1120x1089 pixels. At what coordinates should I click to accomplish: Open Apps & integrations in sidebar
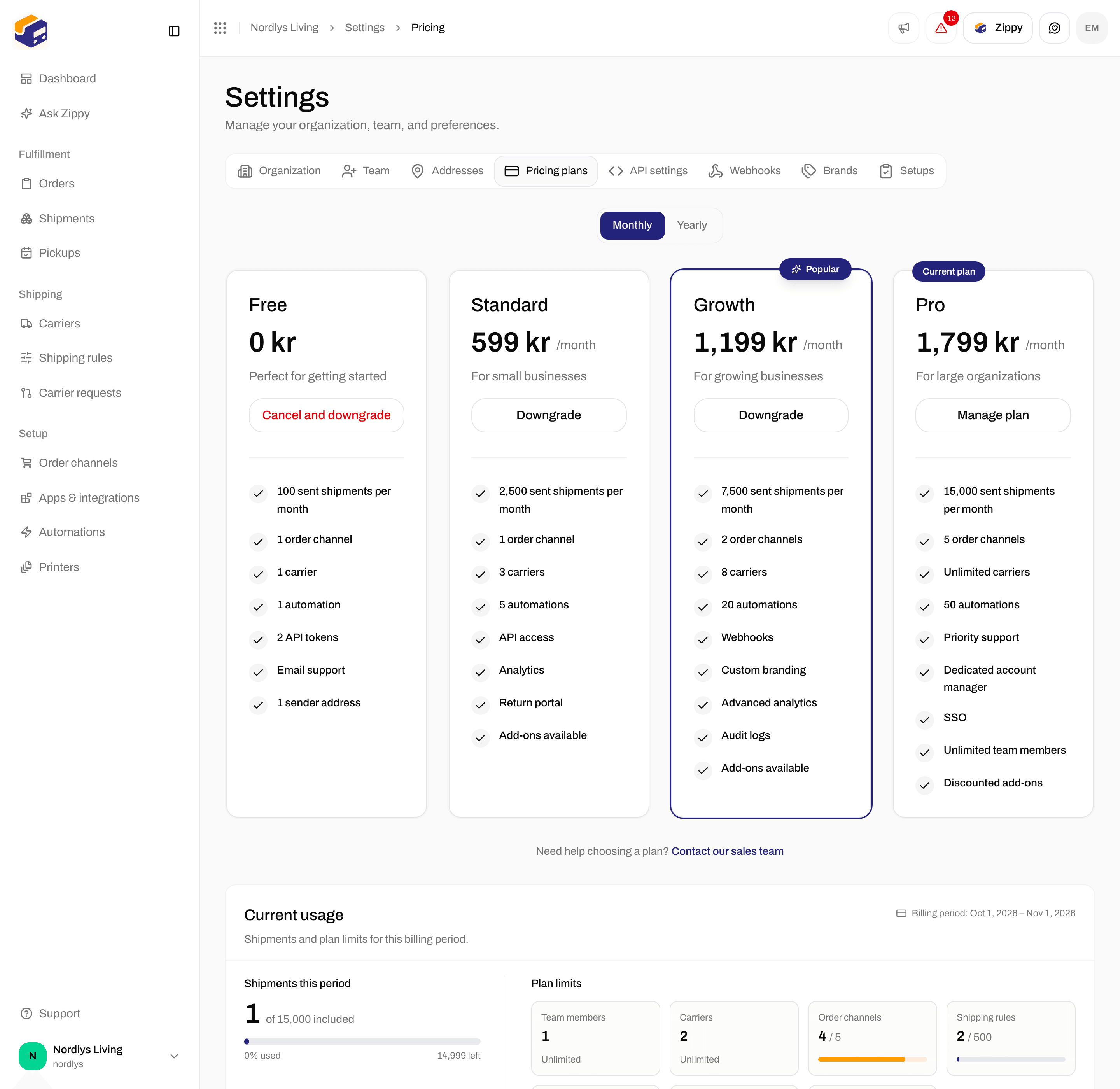click(x=80, y=497)
